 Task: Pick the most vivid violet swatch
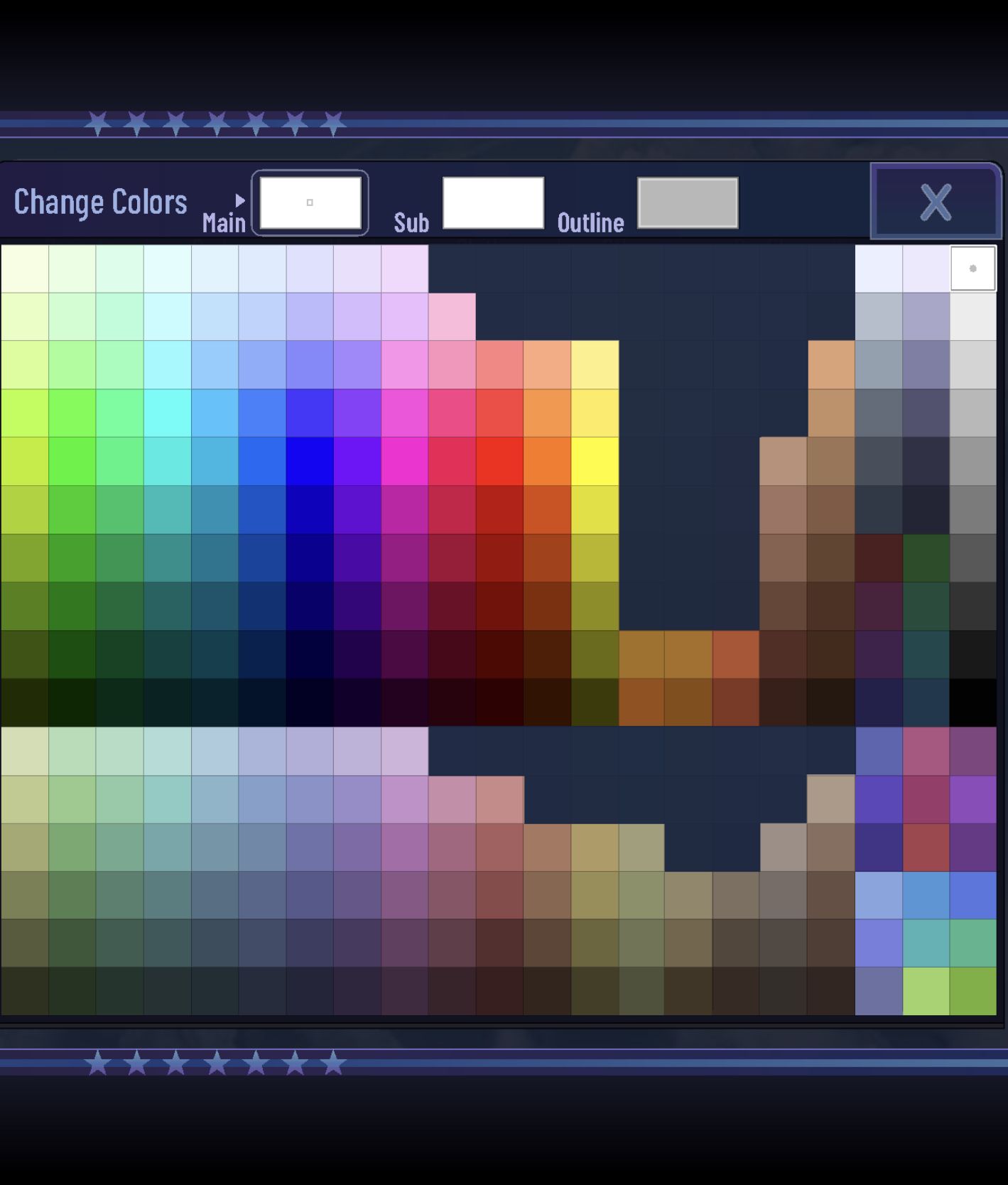(357, 461)
